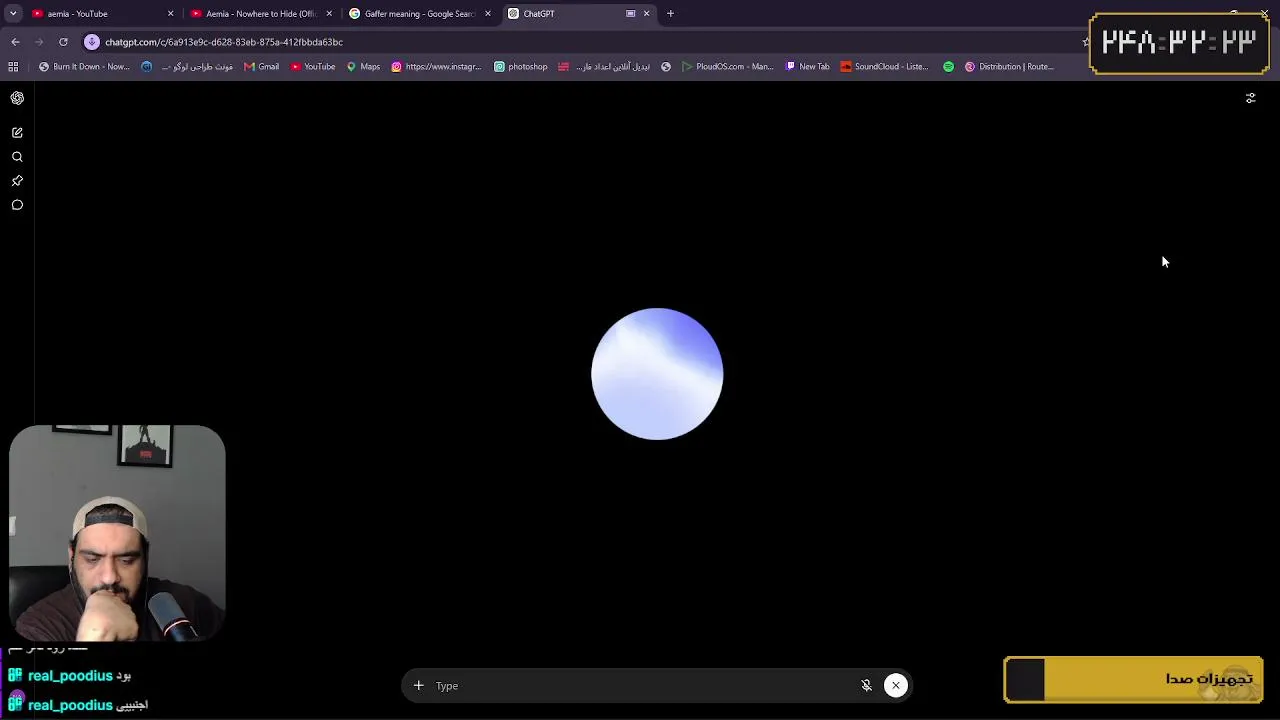The image size is (1280, 720).
Task: Open voice settings sliders icon at top right
Action: tap(1250, 98)
